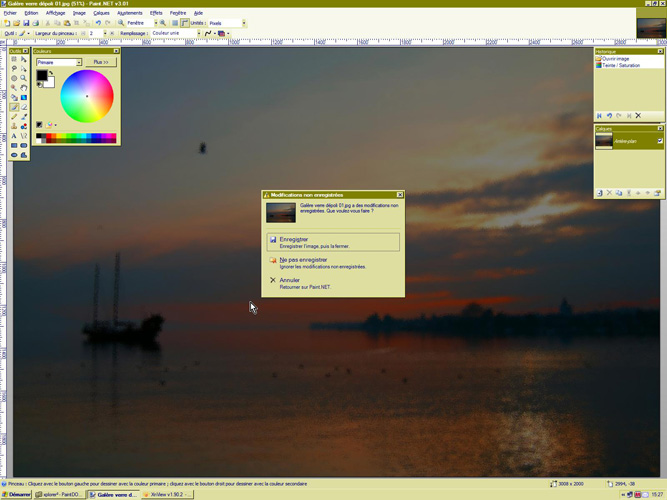Swap primary and secondary colors arrow
This screenshot has width=667, height=500.
coord(52,73)
